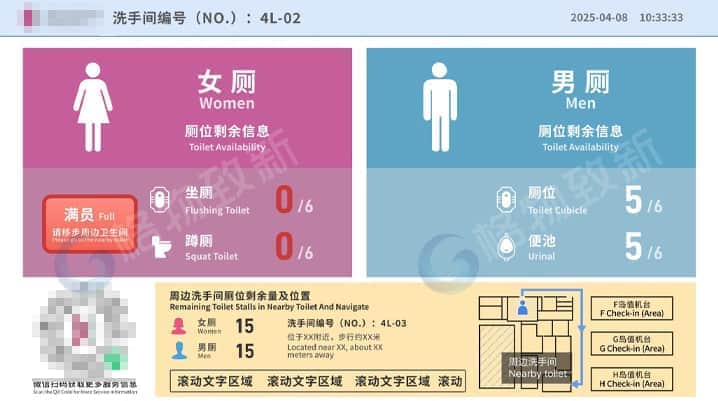Viewport: 718px width, 401px height.
Task: Open the 男厕 Men panel heading
Action: 573,87
